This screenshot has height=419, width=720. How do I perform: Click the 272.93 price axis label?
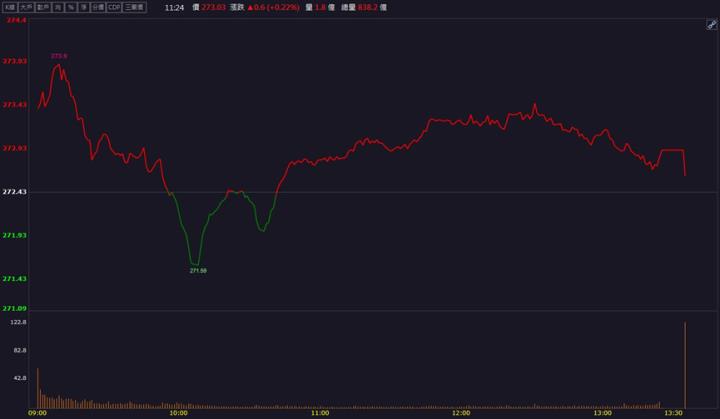tap(15, 148)
